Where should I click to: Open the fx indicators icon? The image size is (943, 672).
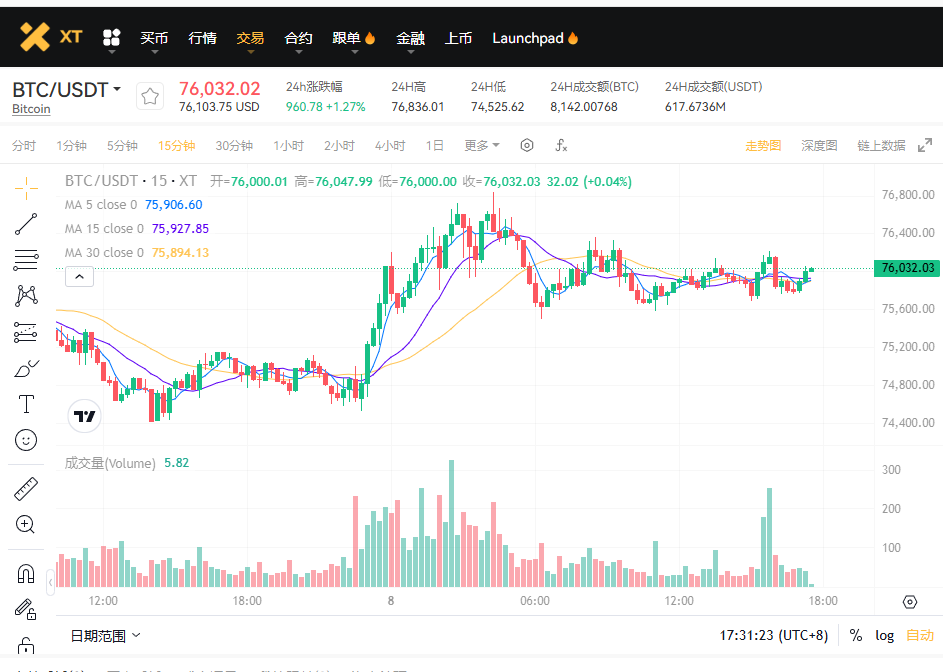point(561,146)
